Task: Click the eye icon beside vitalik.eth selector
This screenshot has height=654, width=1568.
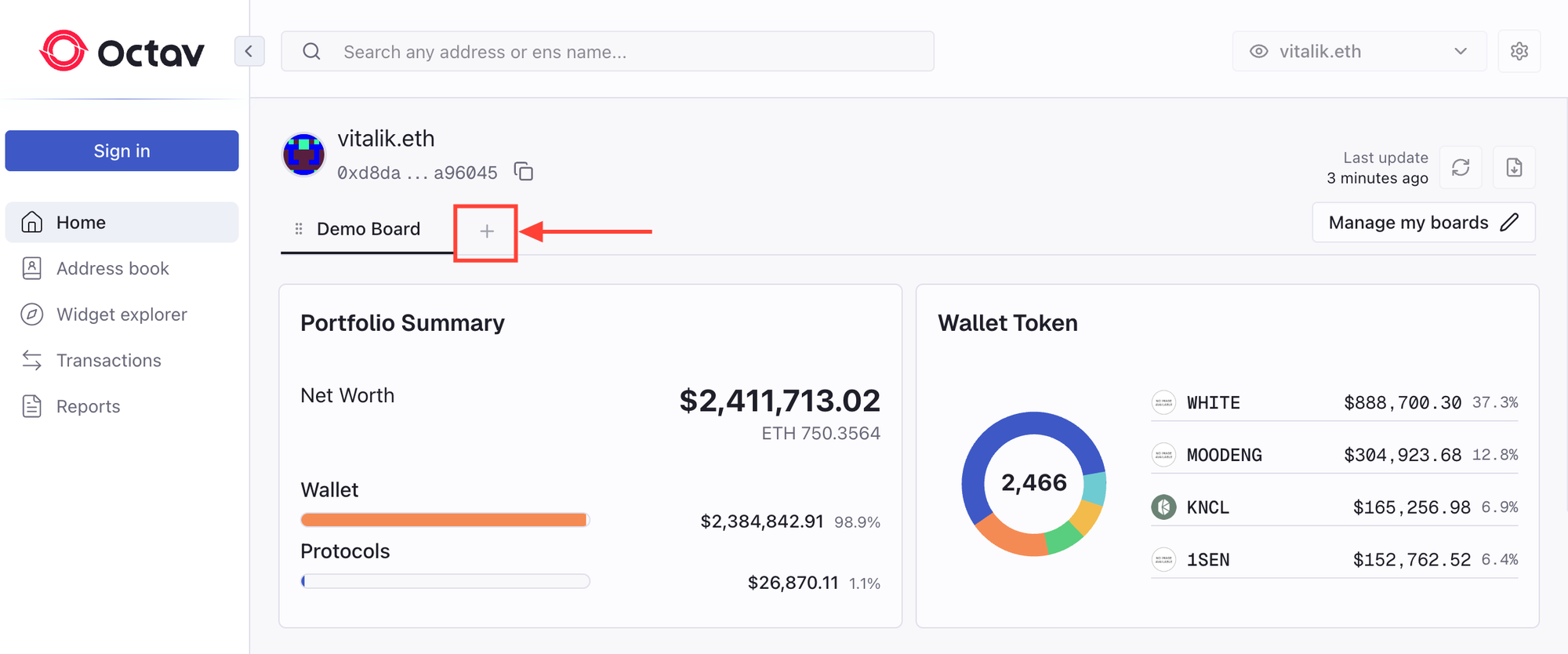Action: pos(1258,51)
